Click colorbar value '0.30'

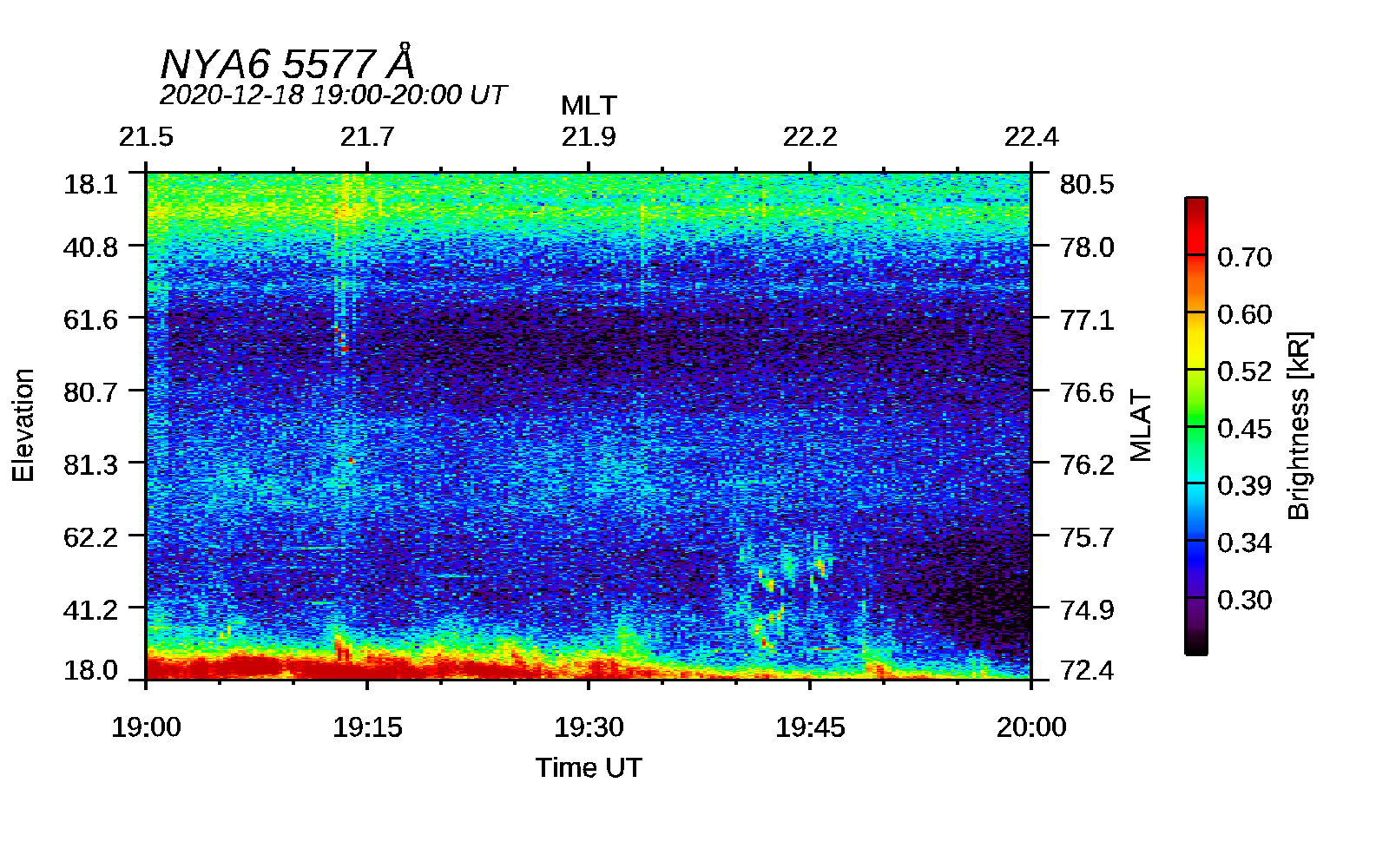pyautogui.click(x=1244, y=601)
